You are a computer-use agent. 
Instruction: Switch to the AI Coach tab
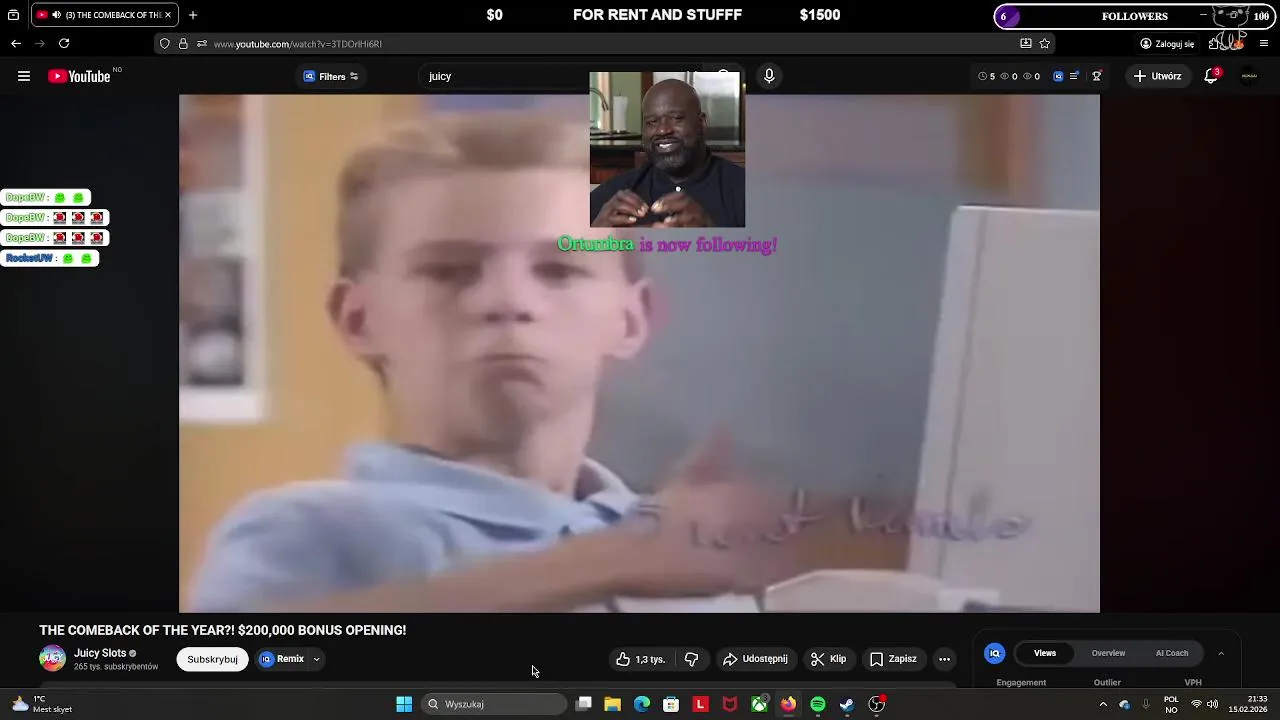[x=1172, y=653]
